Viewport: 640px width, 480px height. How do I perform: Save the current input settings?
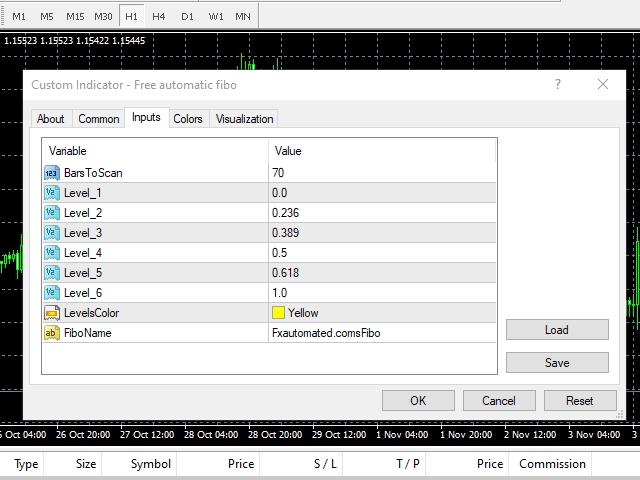(557, 362)
